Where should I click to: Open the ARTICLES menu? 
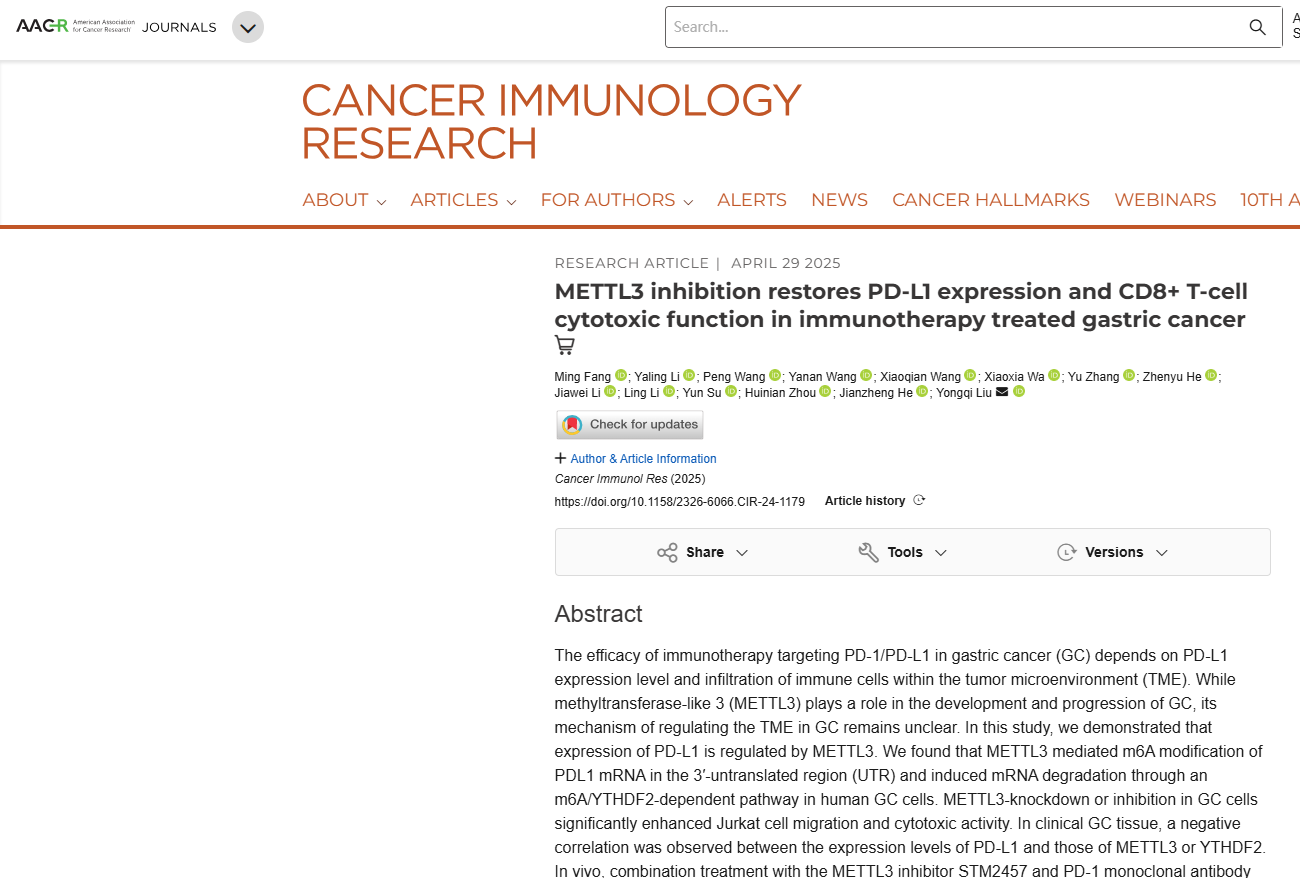tap(463, 200)
